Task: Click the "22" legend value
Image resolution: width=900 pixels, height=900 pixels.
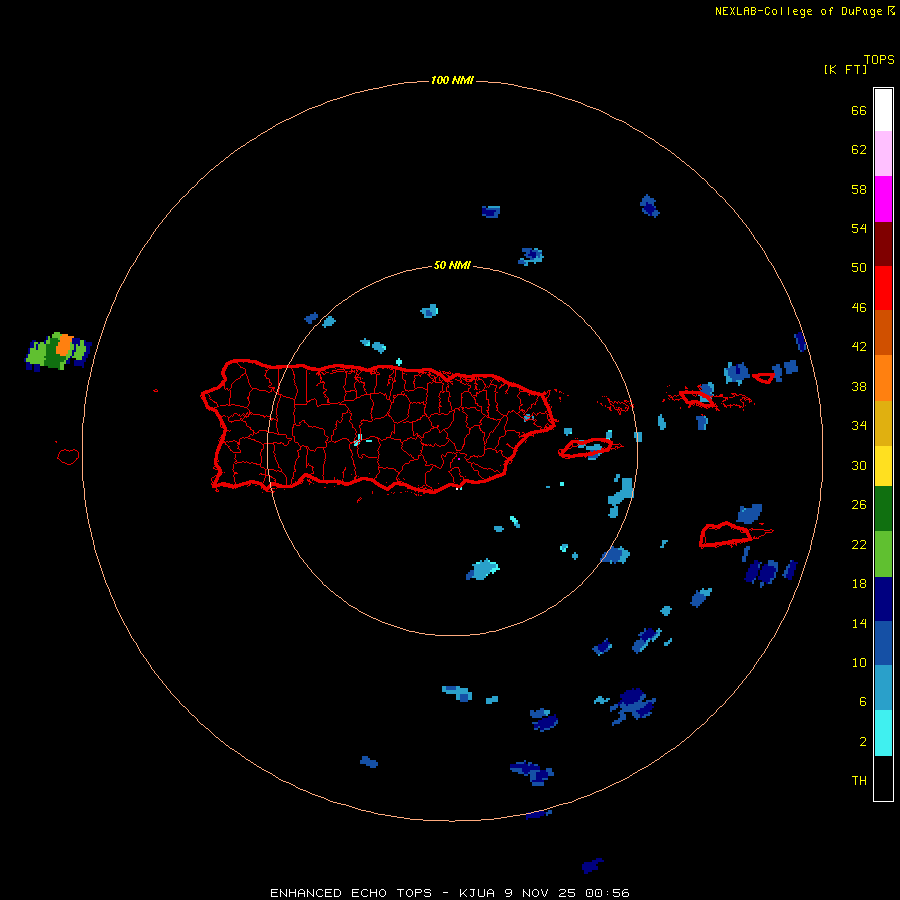Action: click(x=859, y=544)
